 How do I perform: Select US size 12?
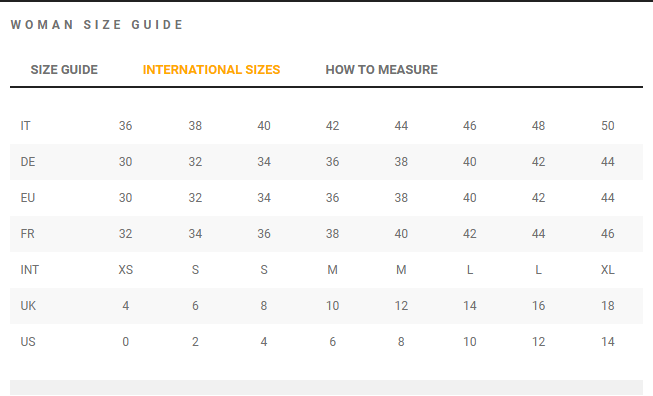[x=538, y=342]
